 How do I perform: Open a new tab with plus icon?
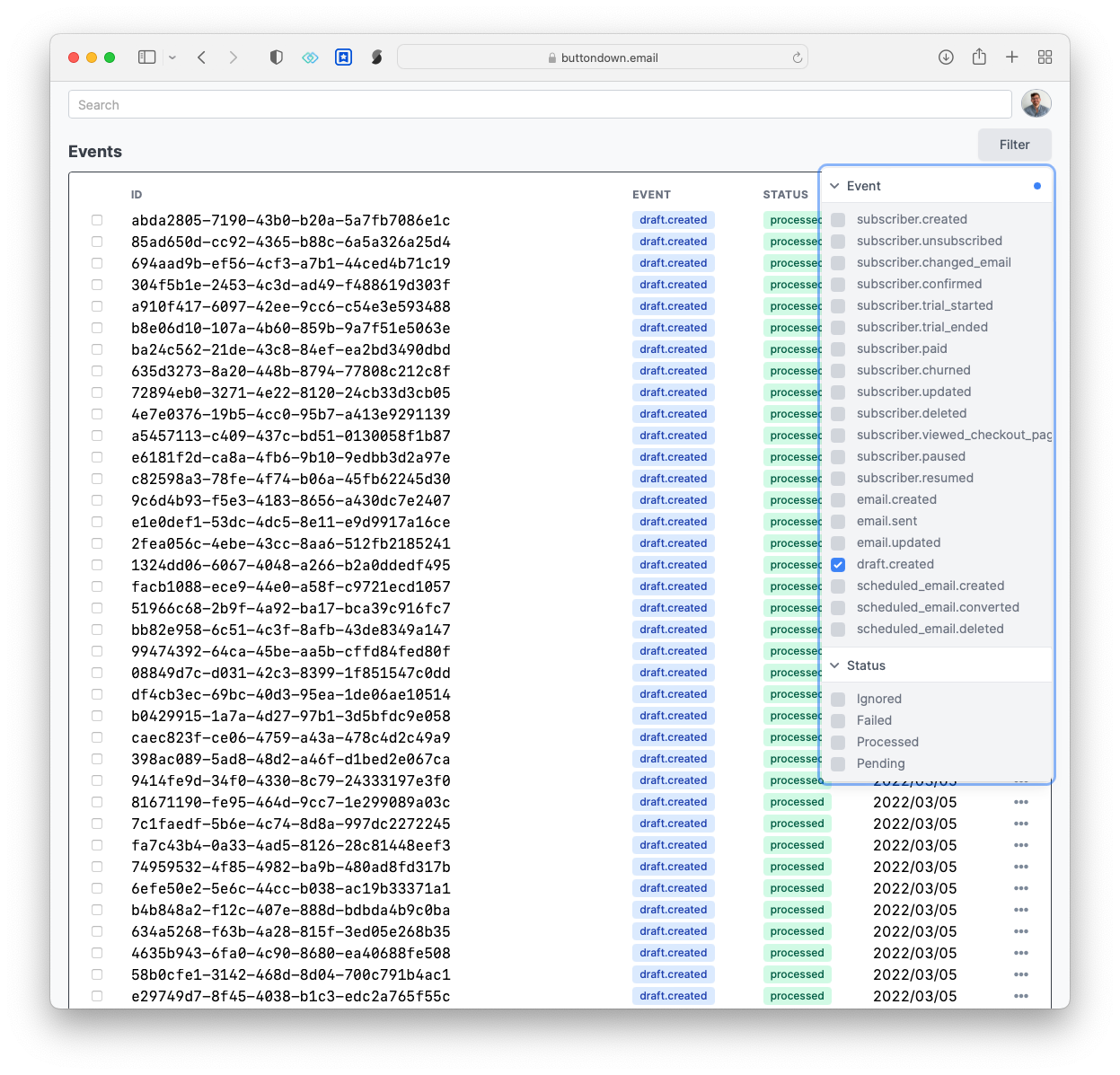1012,57
